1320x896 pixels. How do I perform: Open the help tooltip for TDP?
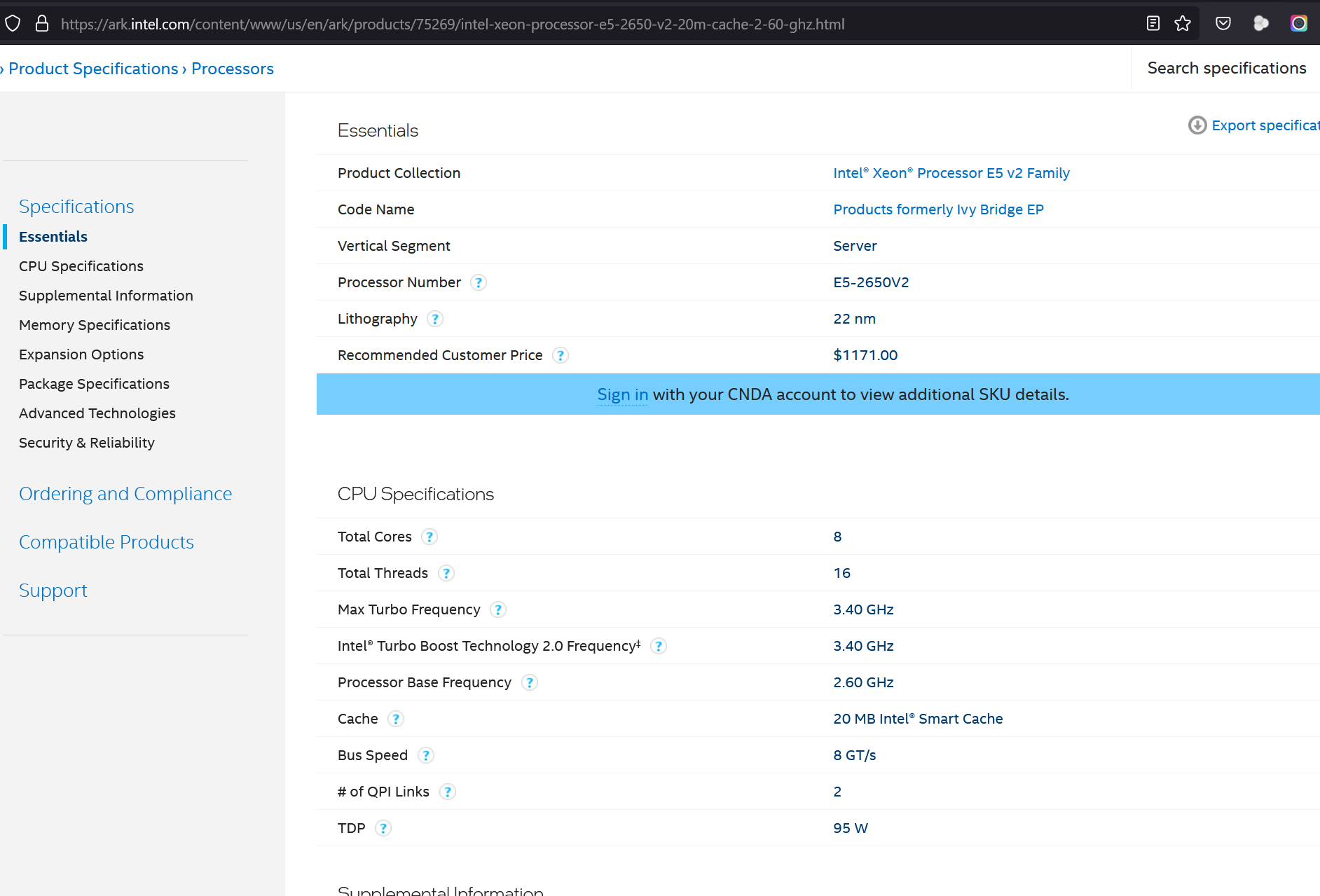pos(383,829)
